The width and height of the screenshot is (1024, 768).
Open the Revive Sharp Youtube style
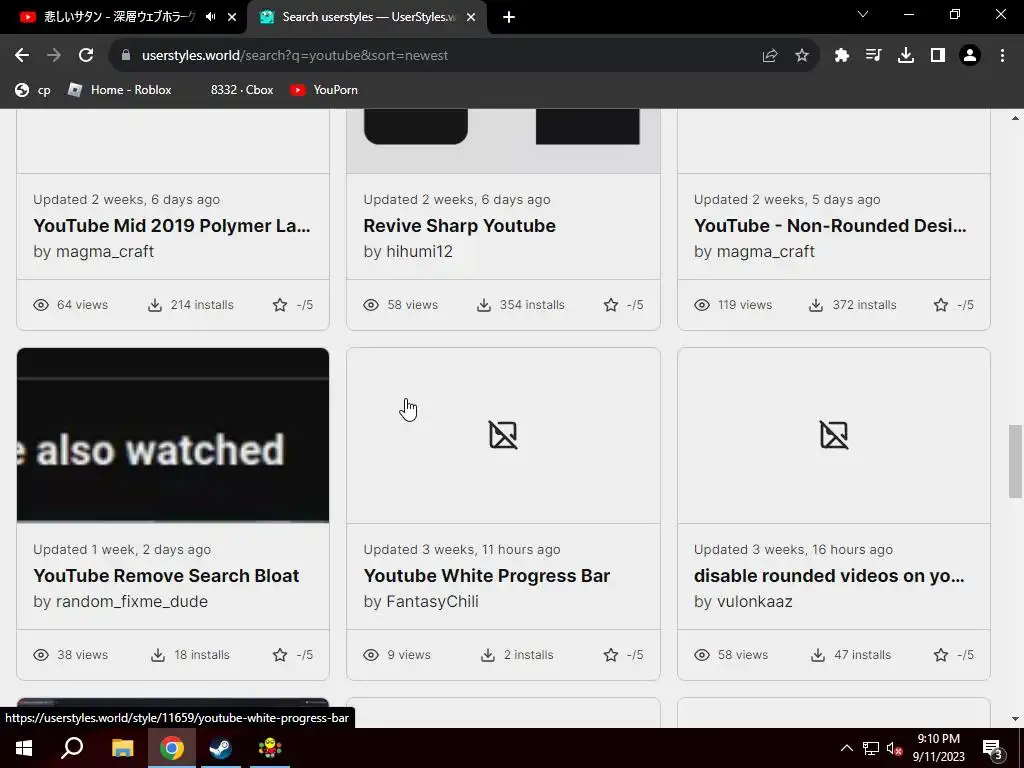(460, 225)
